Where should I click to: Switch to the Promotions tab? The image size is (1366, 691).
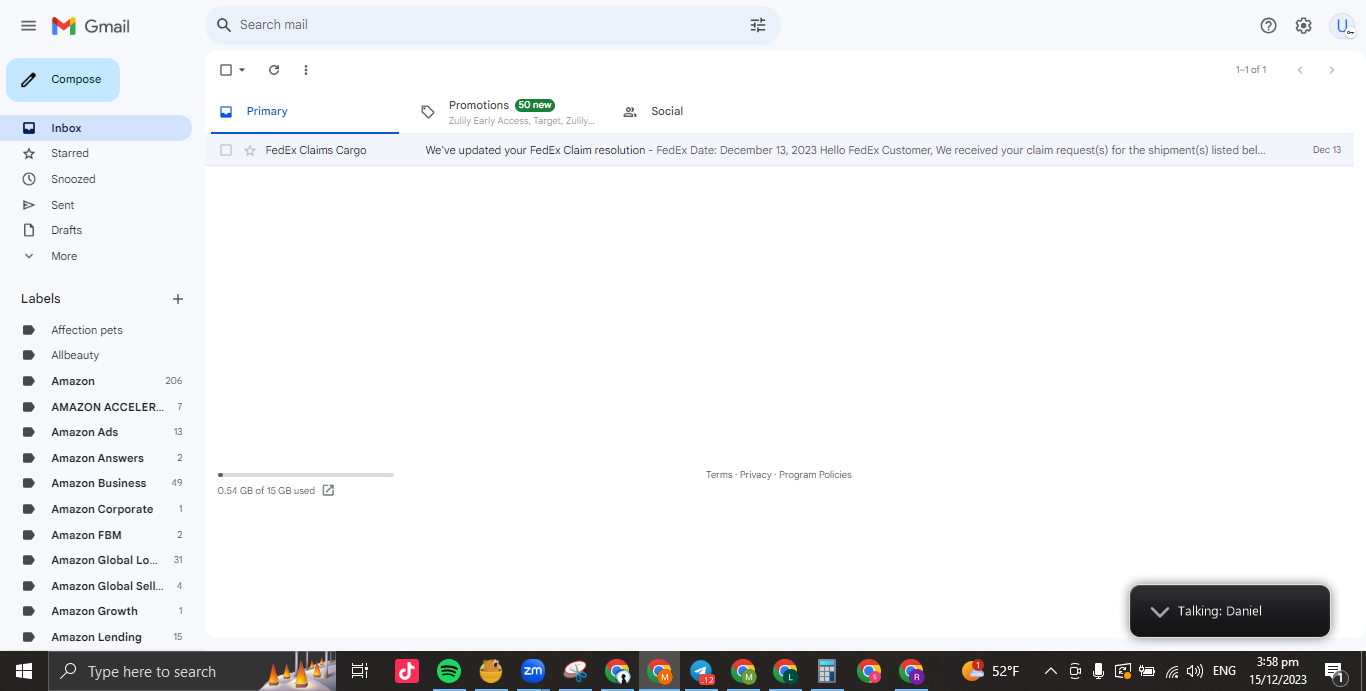pyautogui.click(x=506, y=112)
